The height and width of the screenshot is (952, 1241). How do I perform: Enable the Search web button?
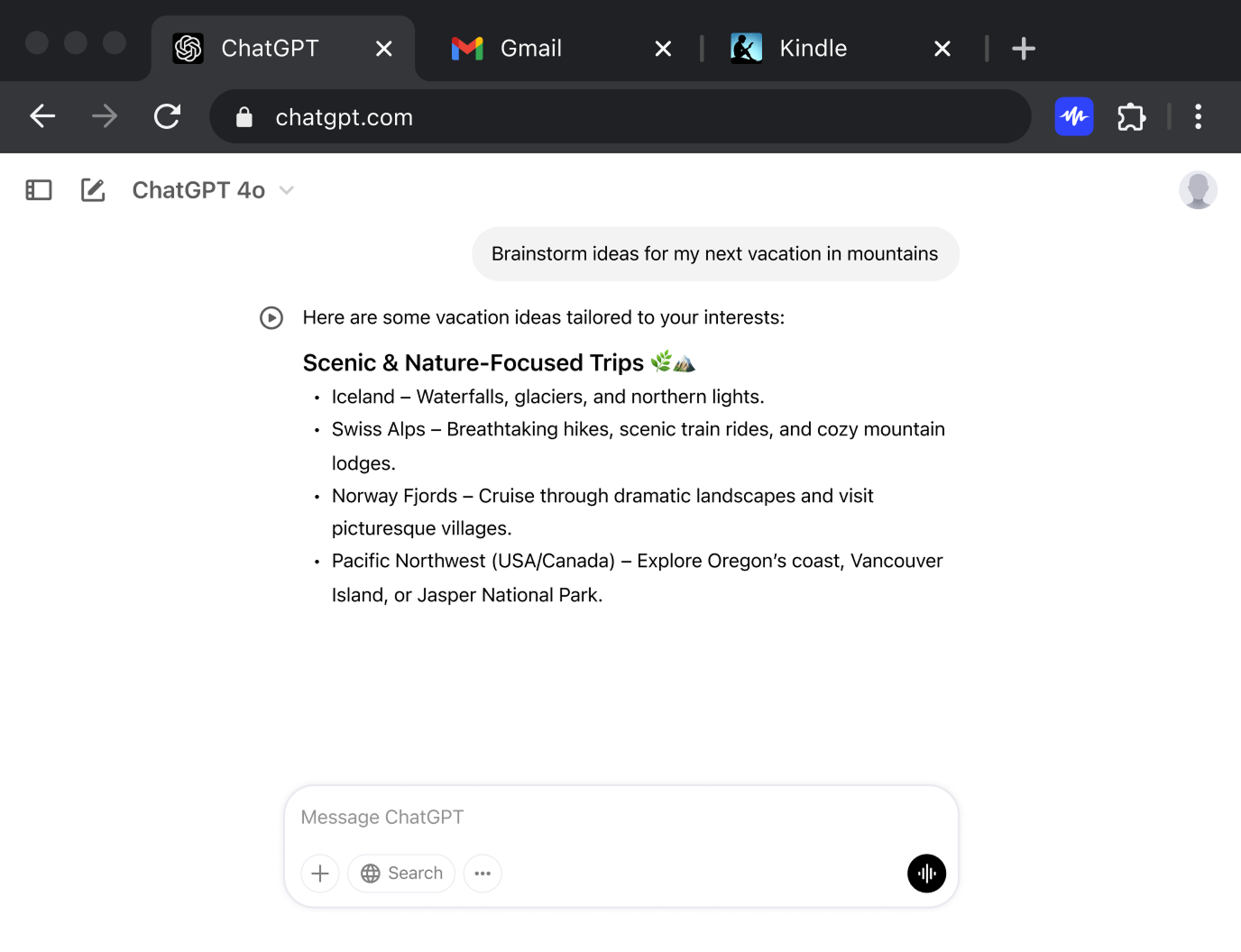click(x=401, y=874)
